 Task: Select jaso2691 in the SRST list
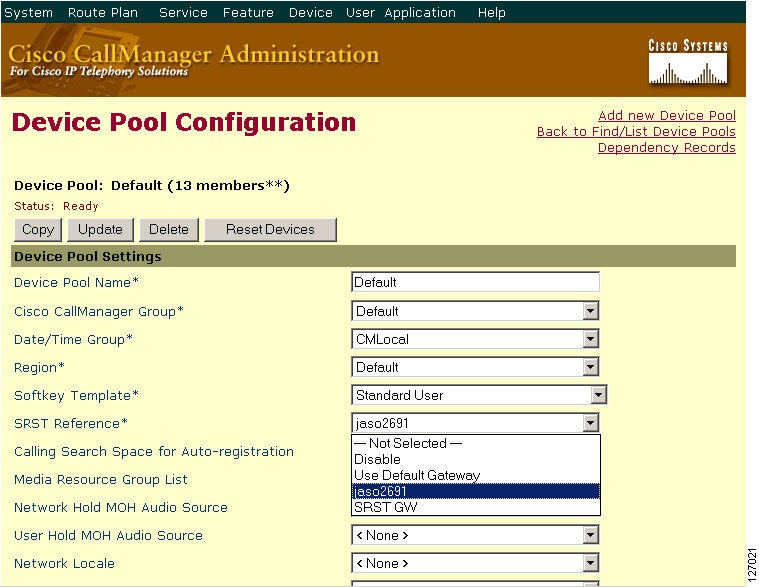tap(476, 491)
